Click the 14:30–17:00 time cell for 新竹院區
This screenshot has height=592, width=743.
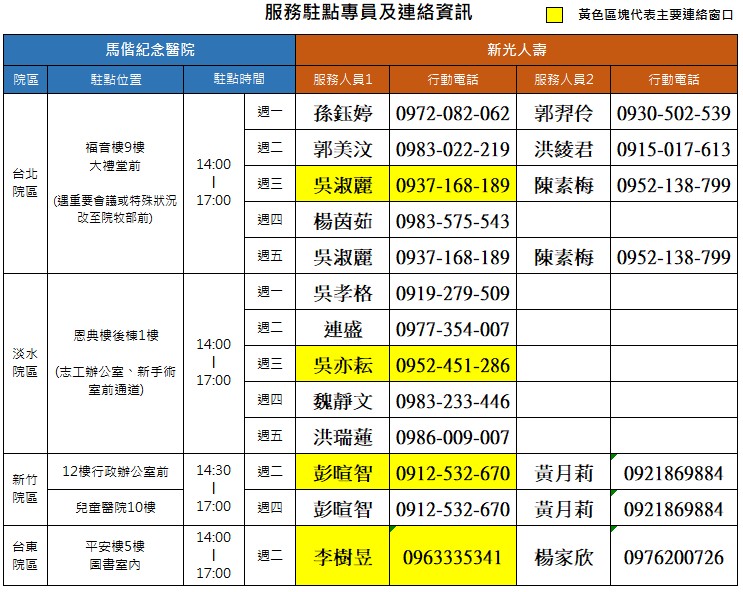coord(214,489)
